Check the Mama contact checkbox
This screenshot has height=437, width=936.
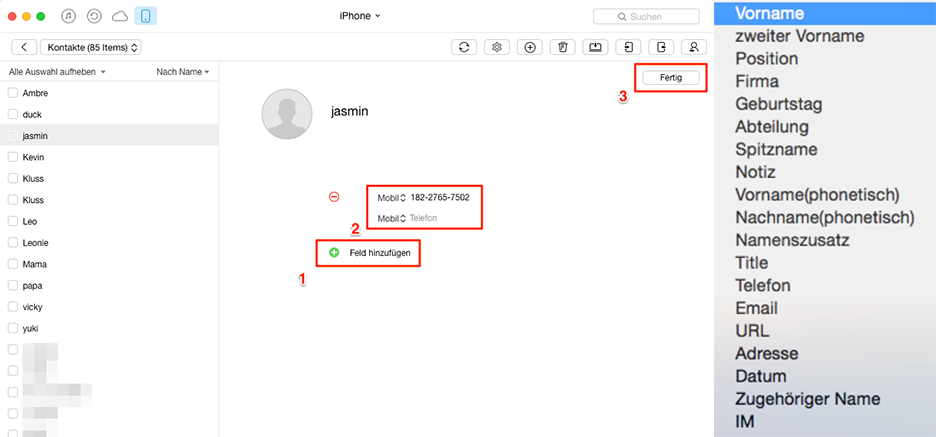click(13, 264)
